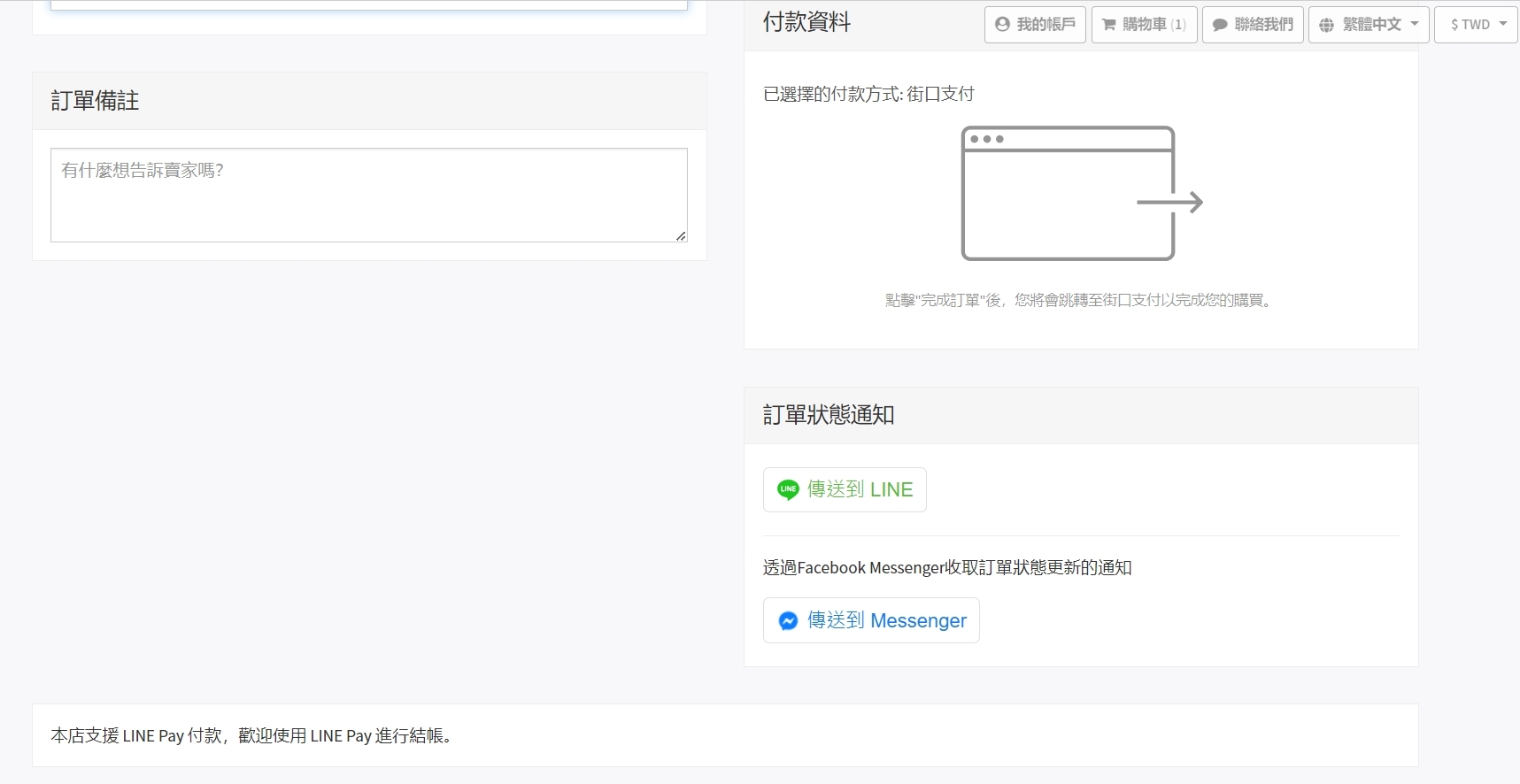Click the resize handle of the notes box

click(680, 235)
